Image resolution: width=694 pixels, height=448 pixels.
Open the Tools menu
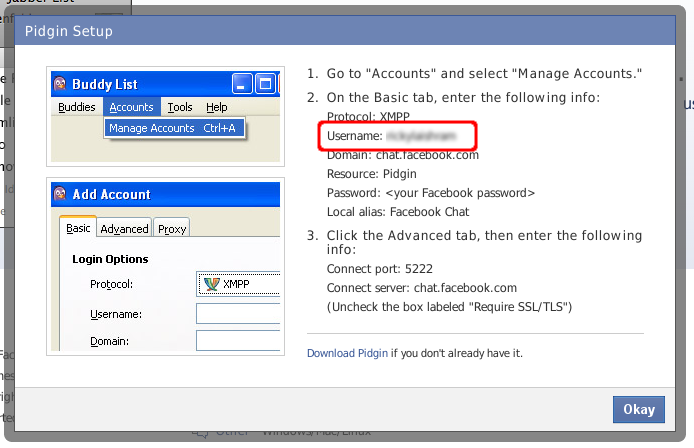point(180,107)
